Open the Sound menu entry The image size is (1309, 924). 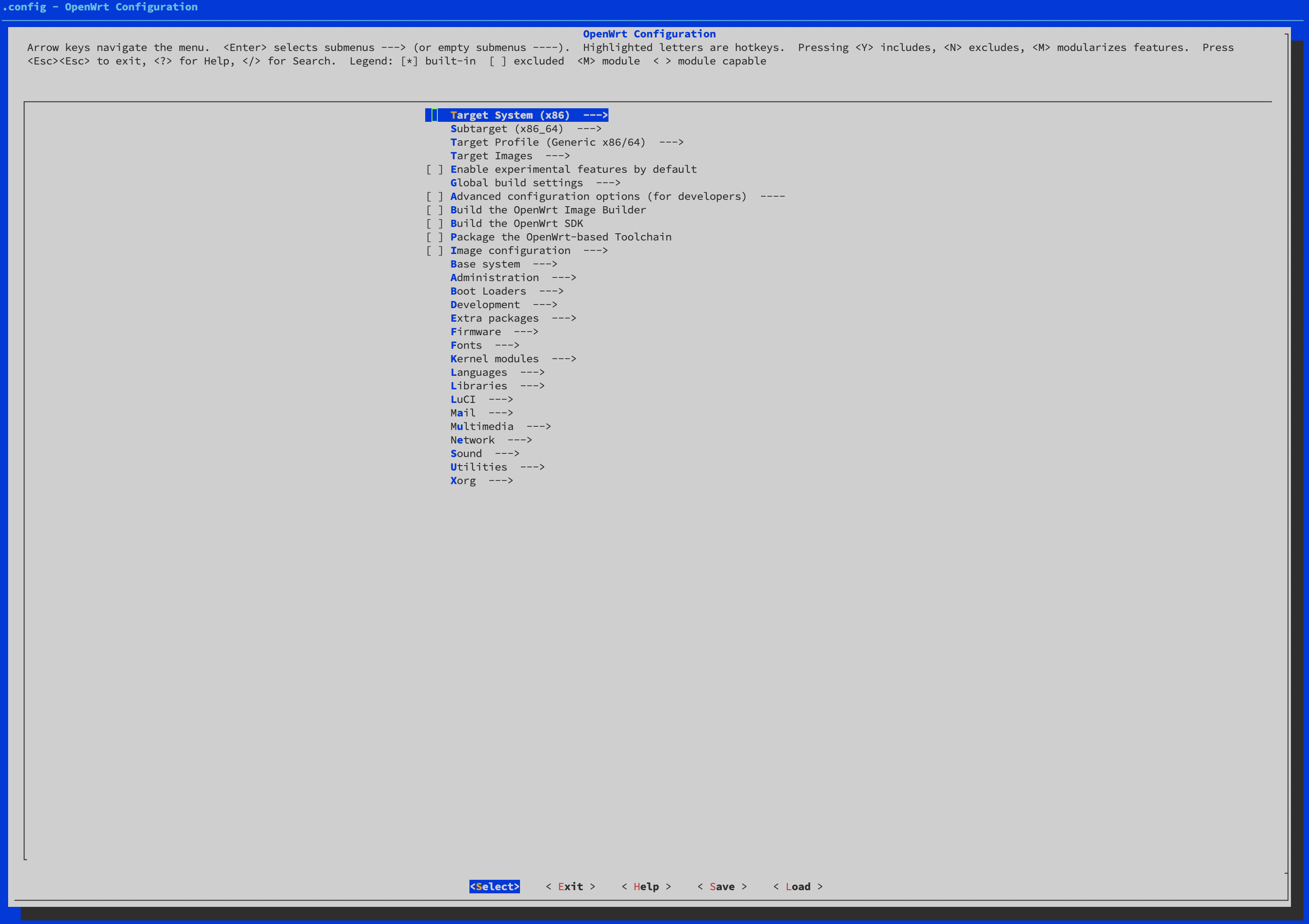point(485,454)
